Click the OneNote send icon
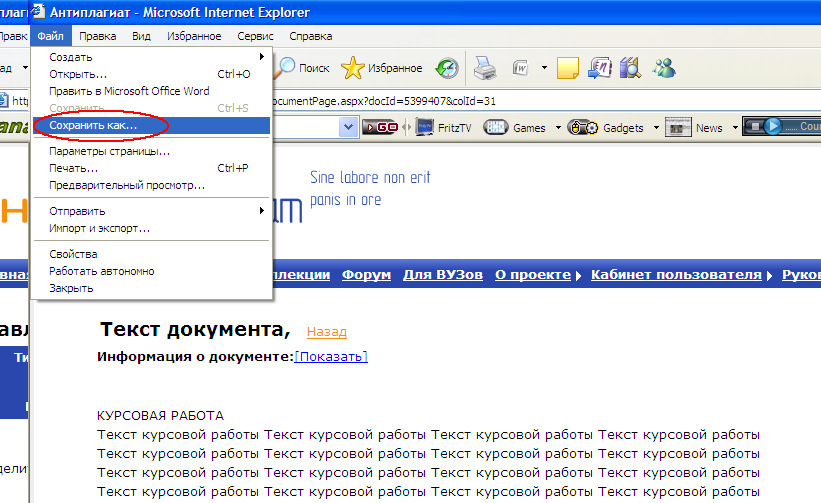 pyautogui.click(x=600, y=68)
